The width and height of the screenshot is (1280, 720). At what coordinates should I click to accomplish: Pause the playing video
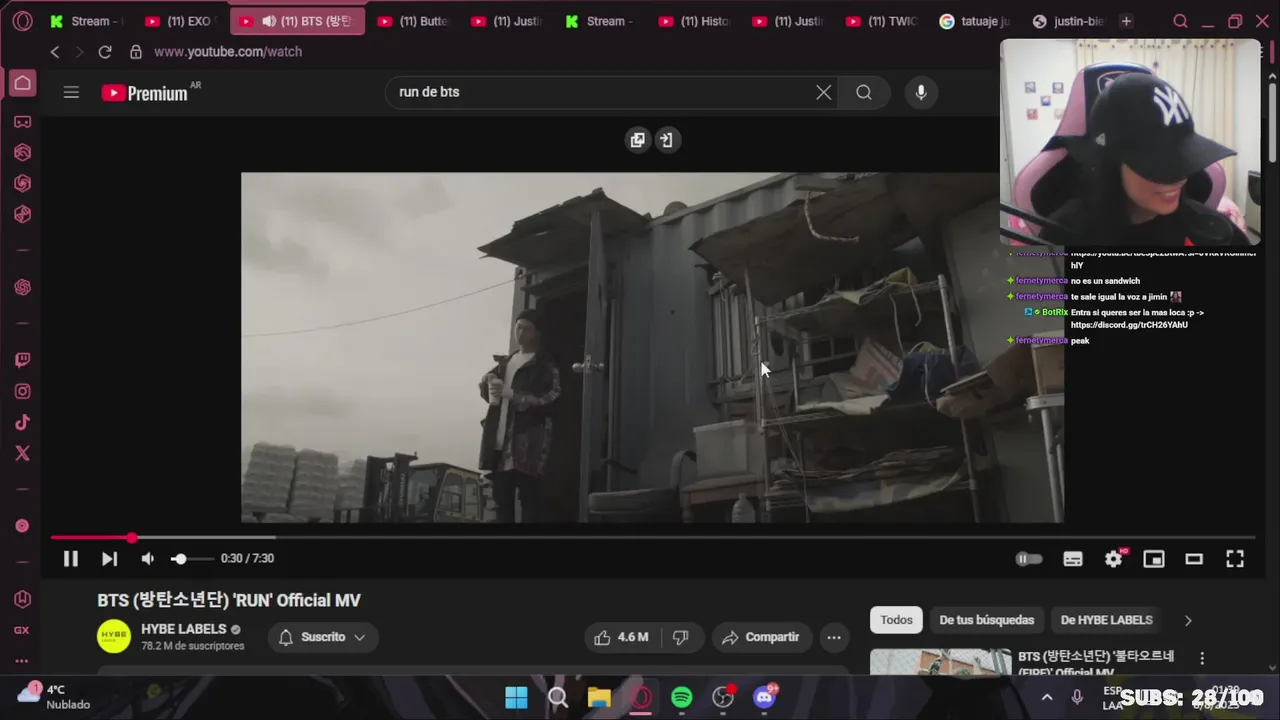click(71, 559)
